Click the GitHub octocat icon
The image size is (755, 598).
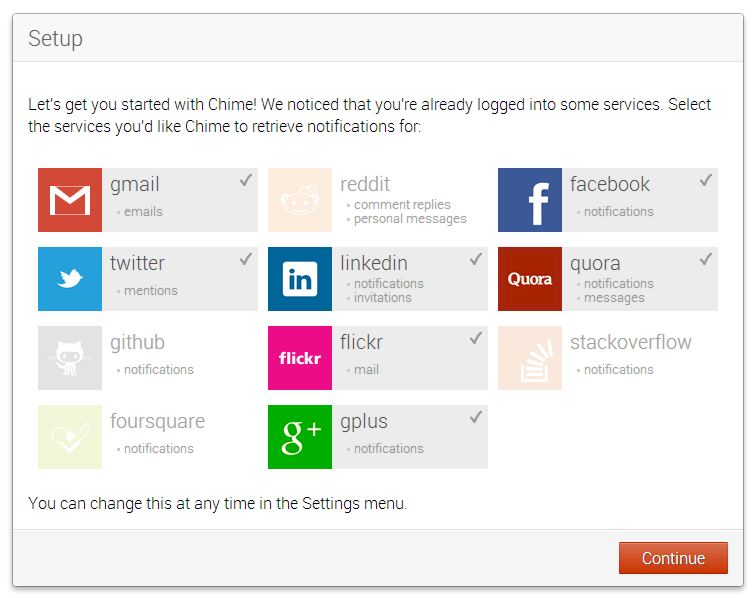pyautogui.click(x=70, y=358)
